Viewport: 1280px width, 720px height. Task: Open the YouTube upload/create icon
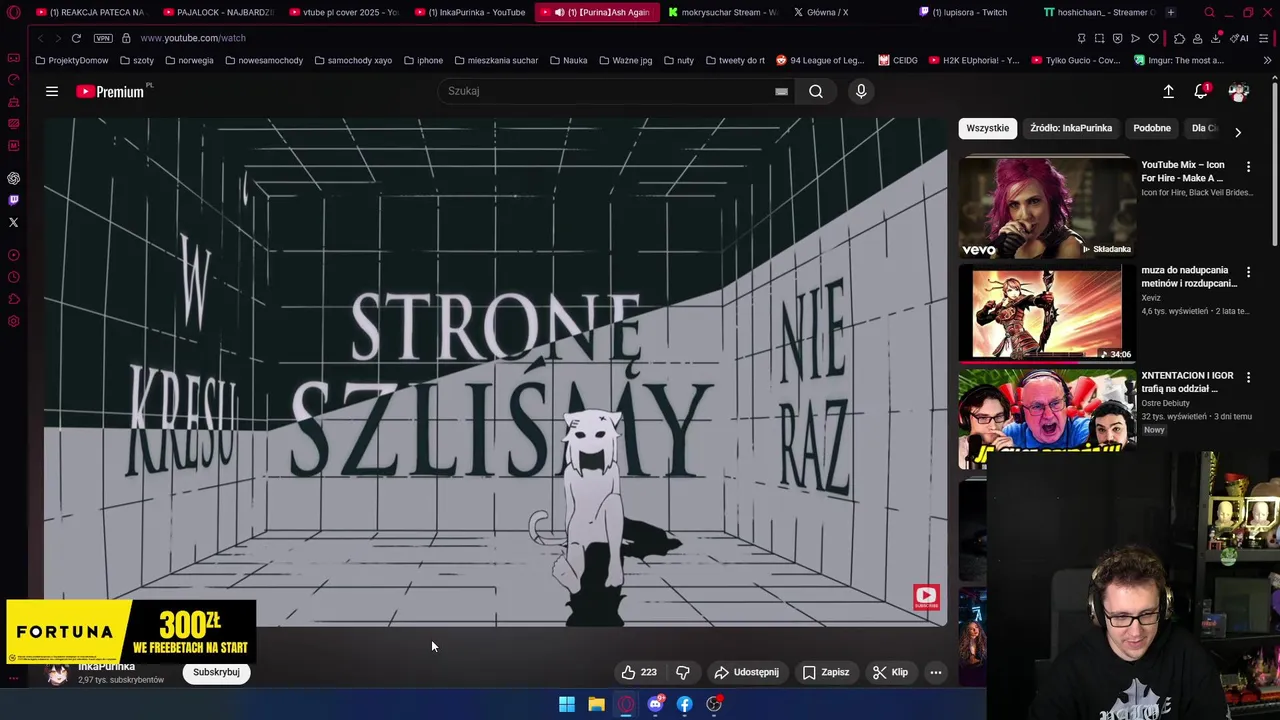coord(1168,91)
